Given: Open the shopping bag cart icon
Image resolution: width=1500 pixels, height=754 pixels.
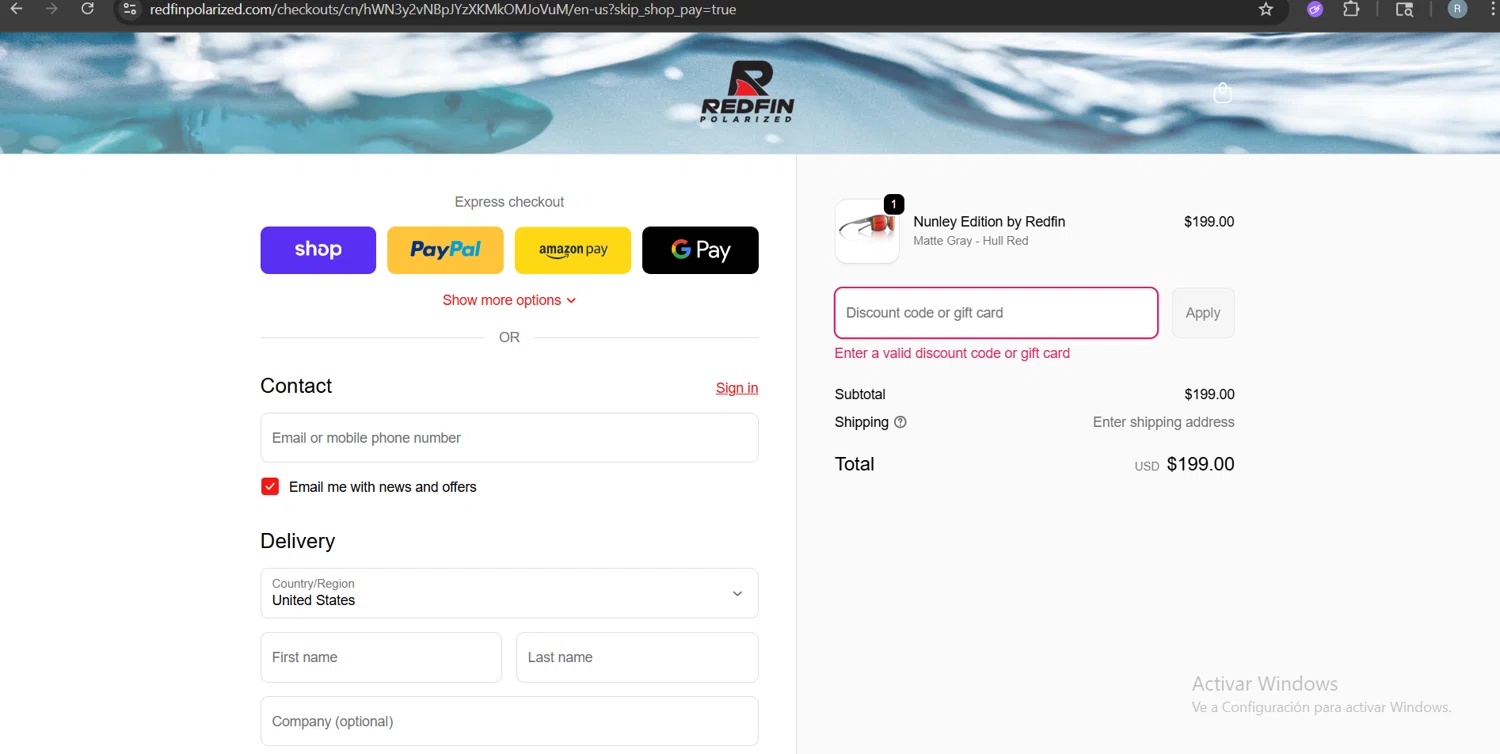Looking at the screenshot, I should tap(1222, 93).
